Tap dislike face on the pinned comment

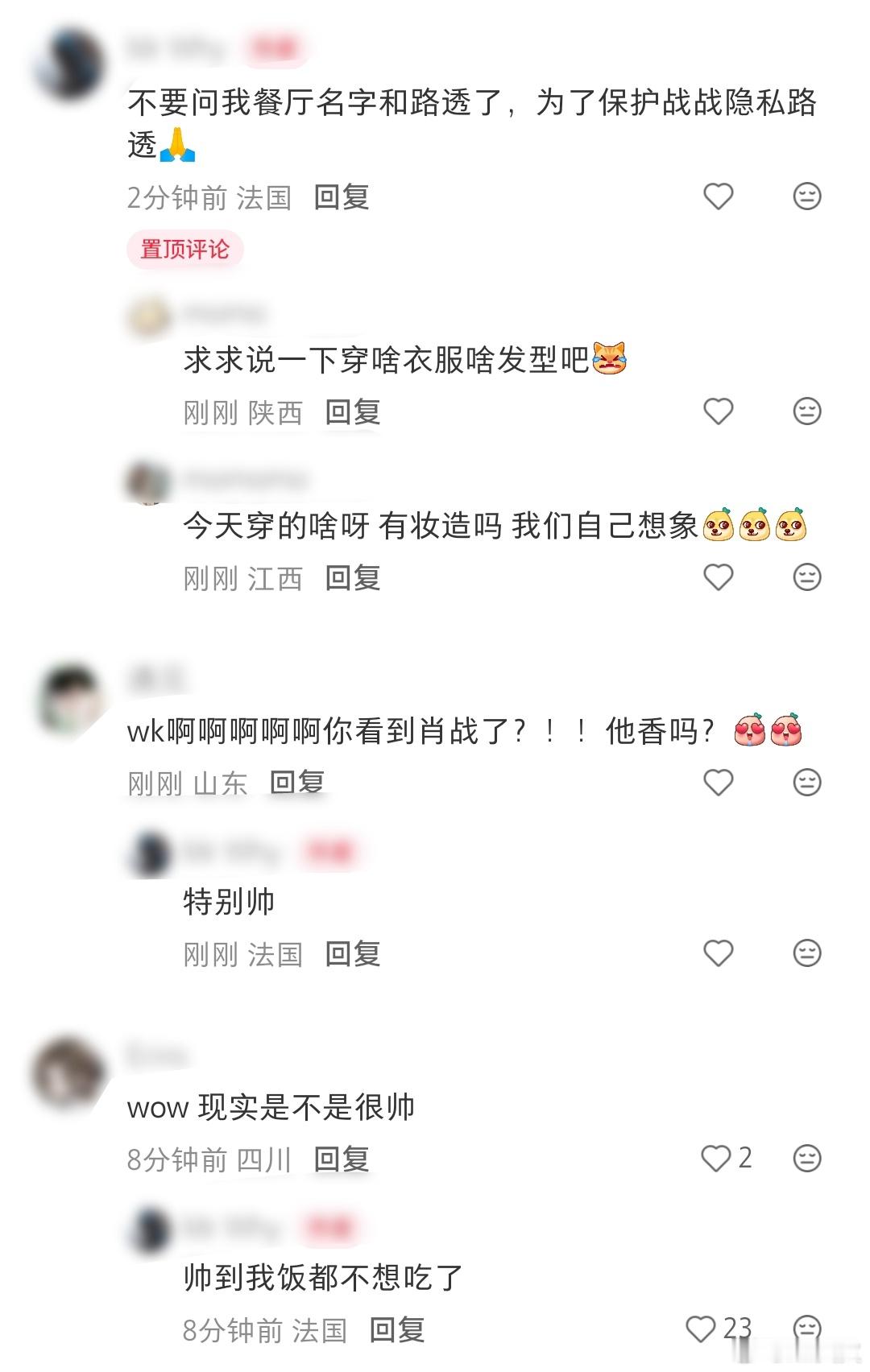(806, 196)
